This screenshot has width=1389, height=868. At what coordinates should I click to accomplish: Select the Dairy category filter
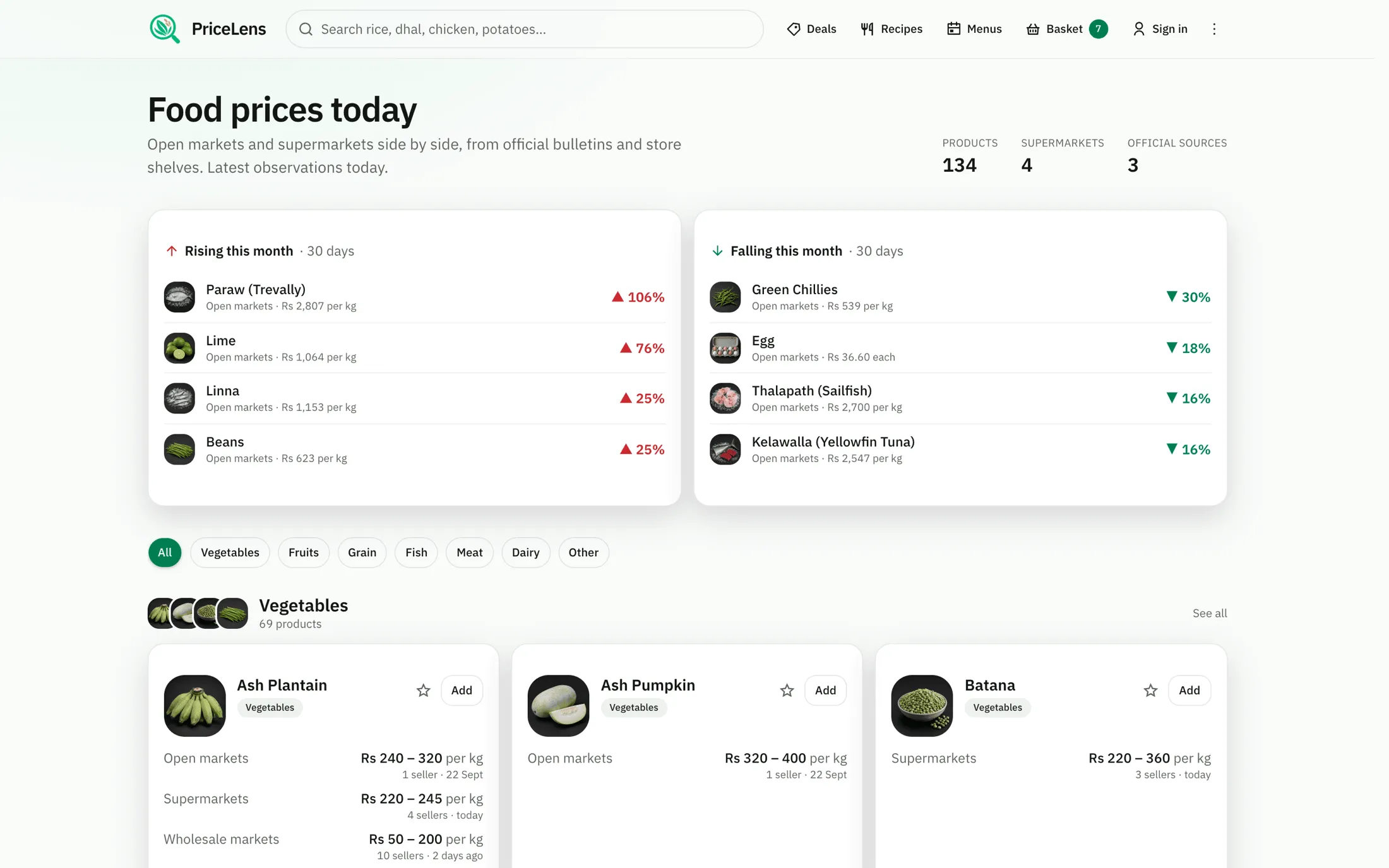point(526,552)
